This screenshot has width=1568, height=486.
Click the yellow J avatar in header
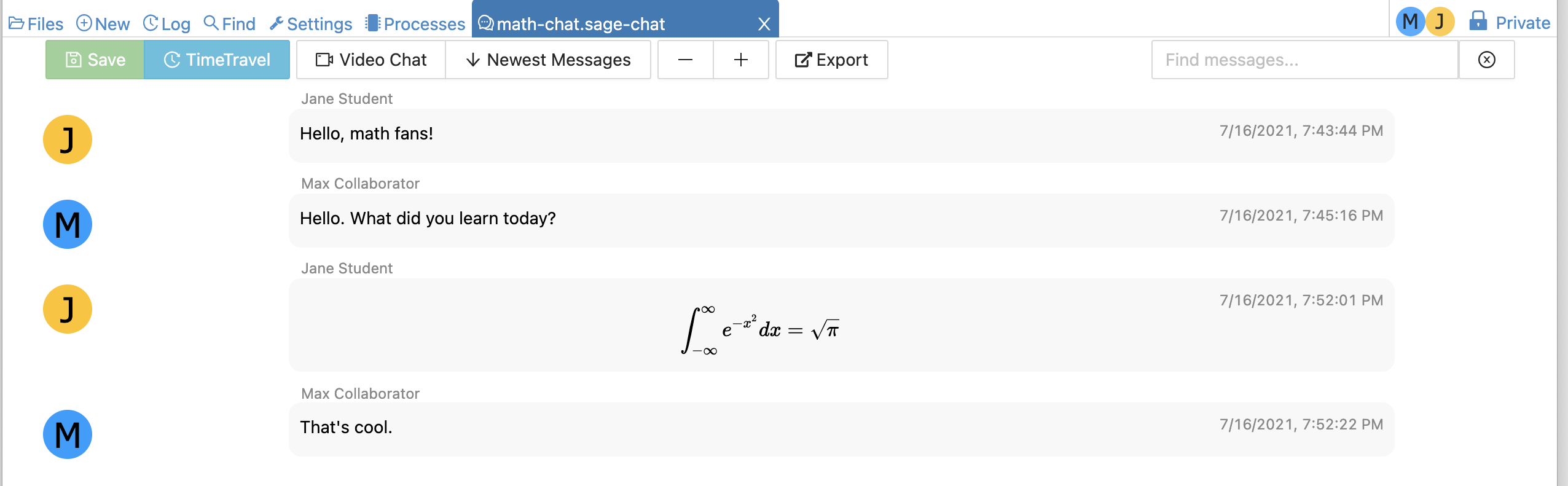click(x=1440, y=22)
